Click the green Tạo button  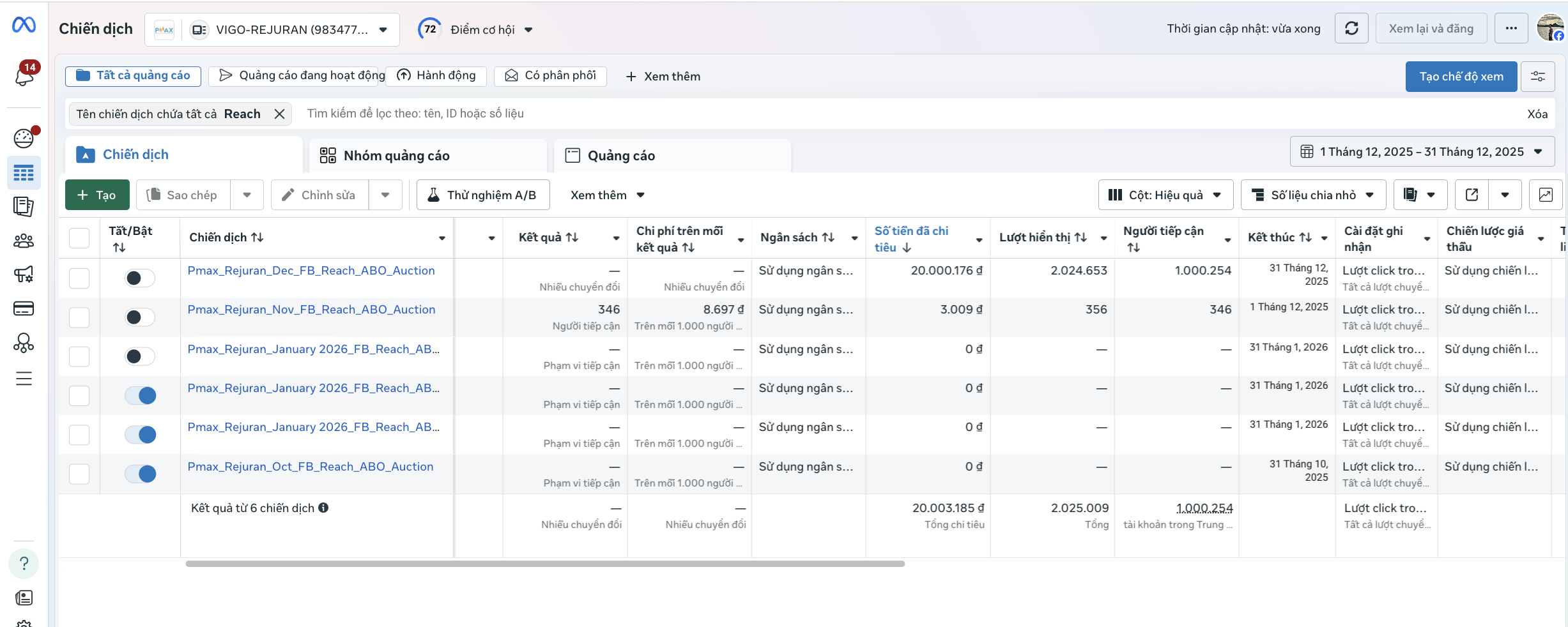point(97,195)
